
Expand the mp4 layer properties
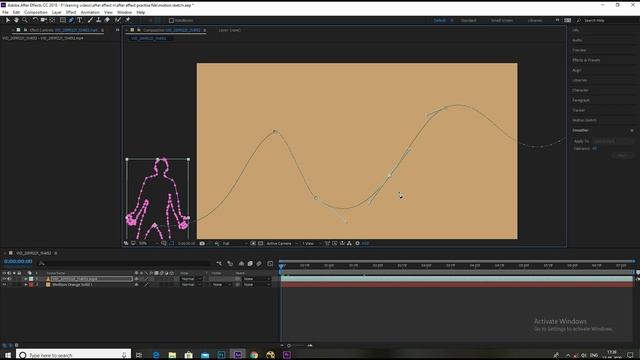tap(26, 279)
